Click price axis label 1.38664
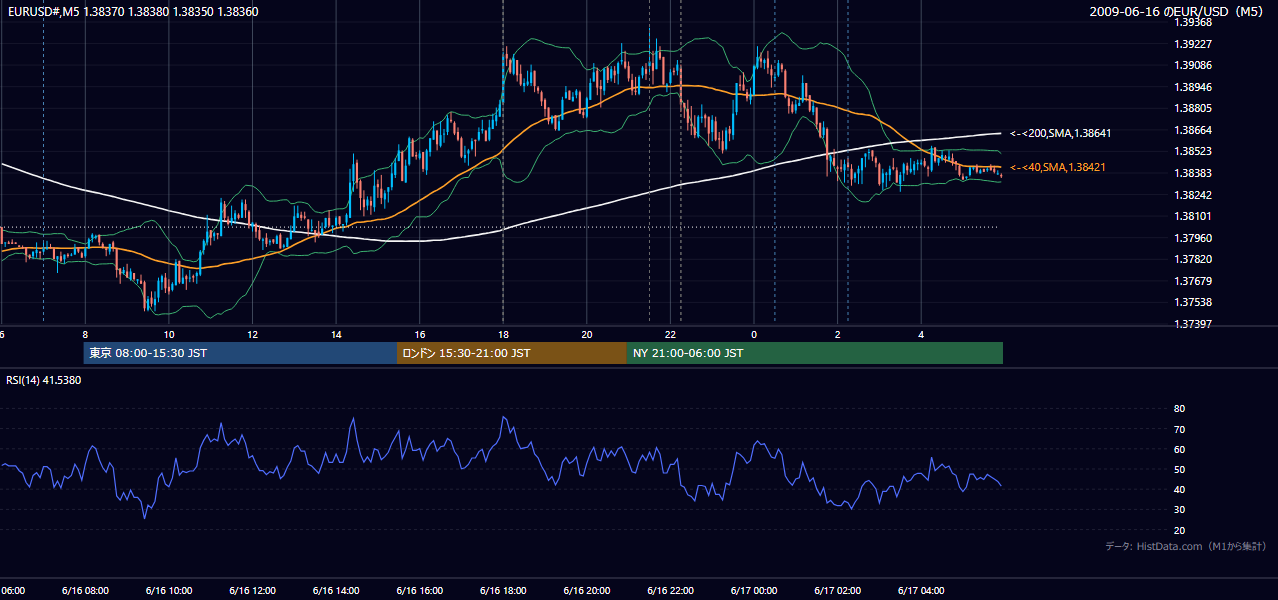 click(x=1194, y=130)
